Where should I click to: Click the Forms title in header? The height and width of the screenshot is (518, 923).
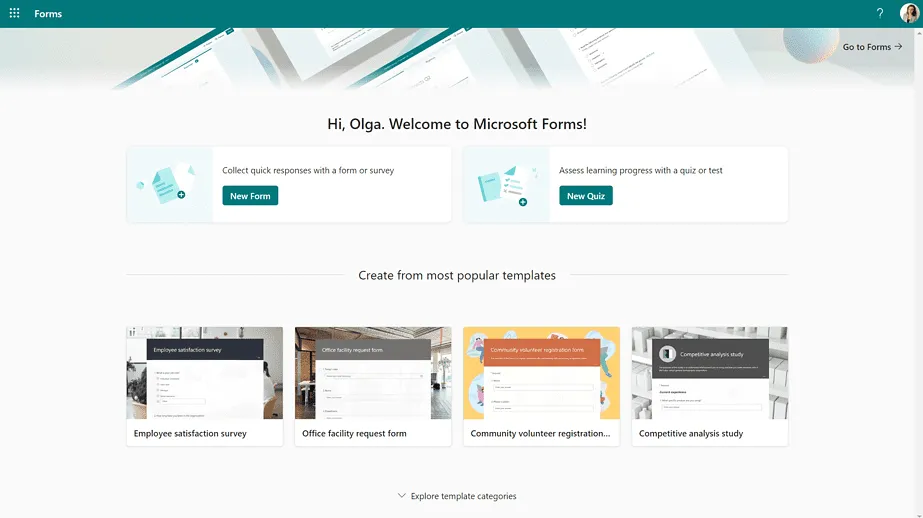[x=48, y=14]
